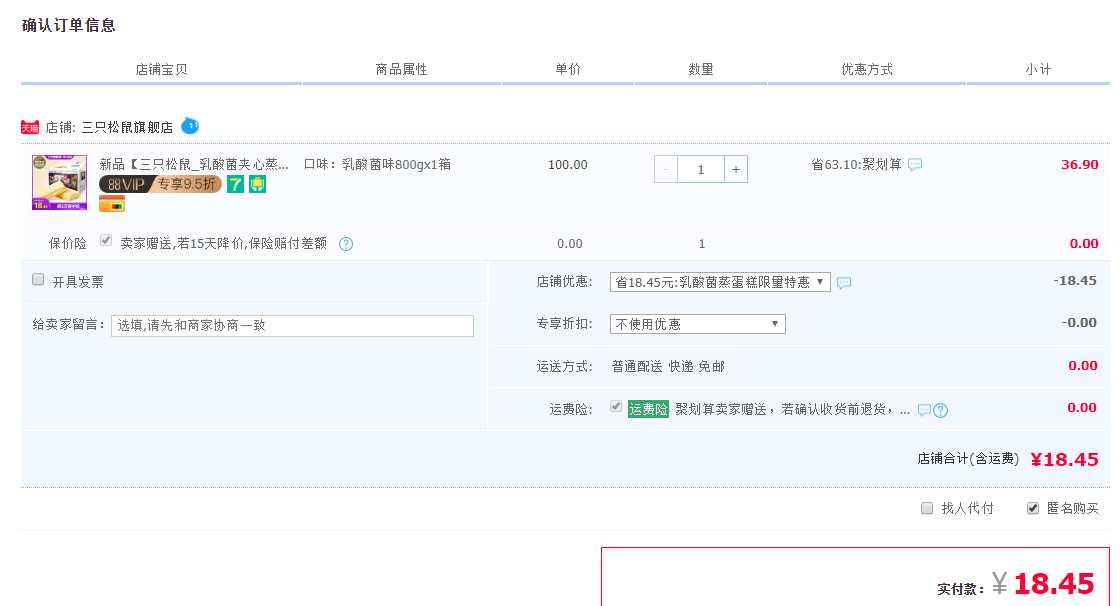Screen dimensions: 1120x606
Task: Click comment bubble beside 店铺优惠 dropdown
Action: [844, 283]
